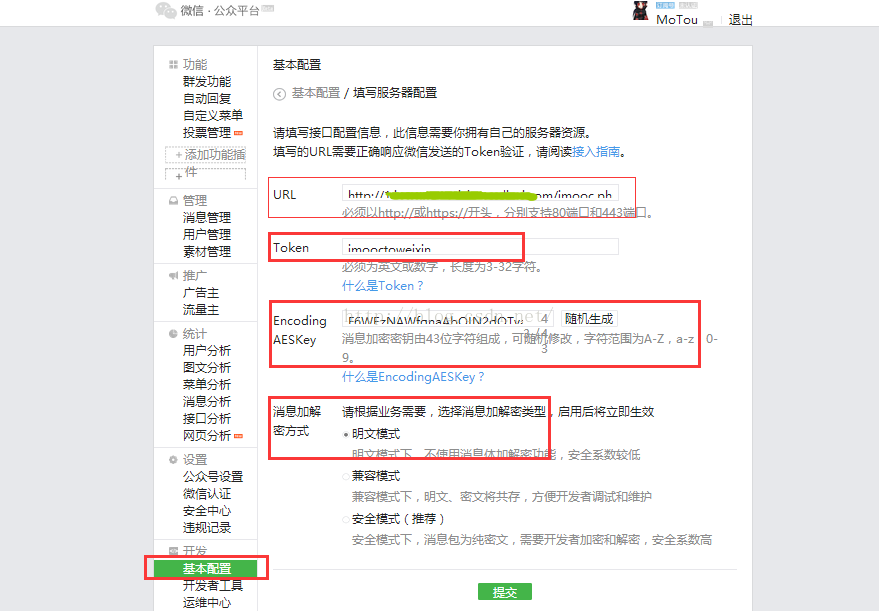Screen dimensions: 879x611
Task: Click the back arrow beside 基本配置 breadcrumb
Action: pos(279,94)
